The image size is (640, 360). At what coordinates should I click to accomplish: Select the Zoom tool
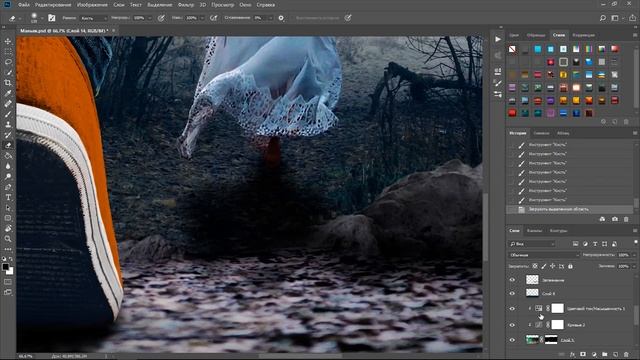click(8, 239)
